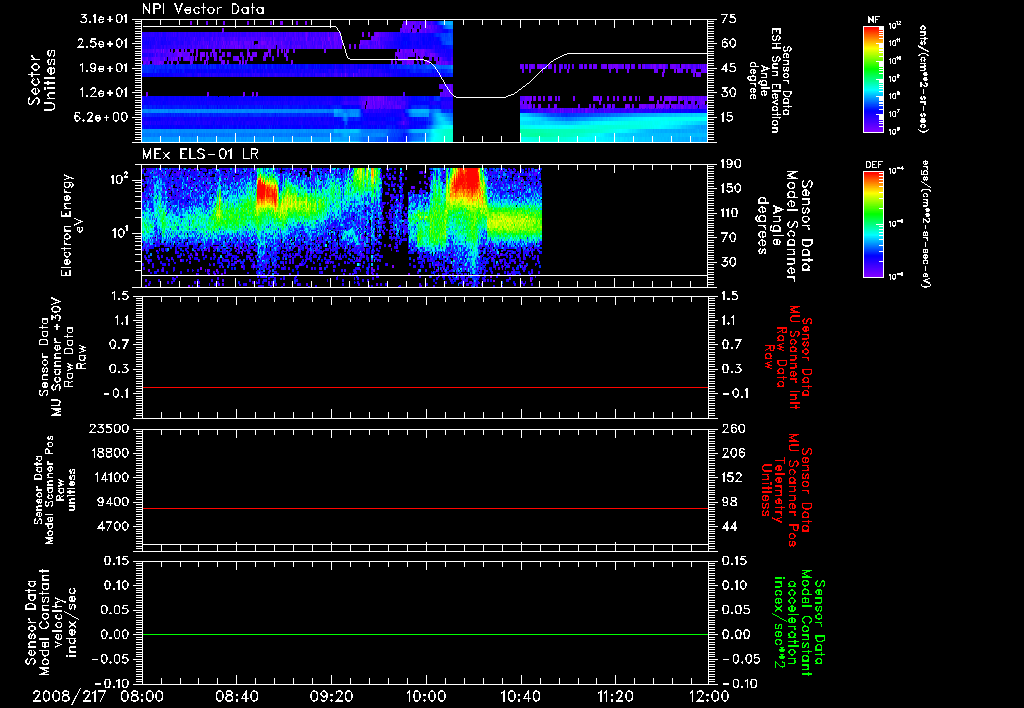The image size is (1024, 708).
Task: Click the '45' sun elevation tick value
Action: [x=729, y=68]
